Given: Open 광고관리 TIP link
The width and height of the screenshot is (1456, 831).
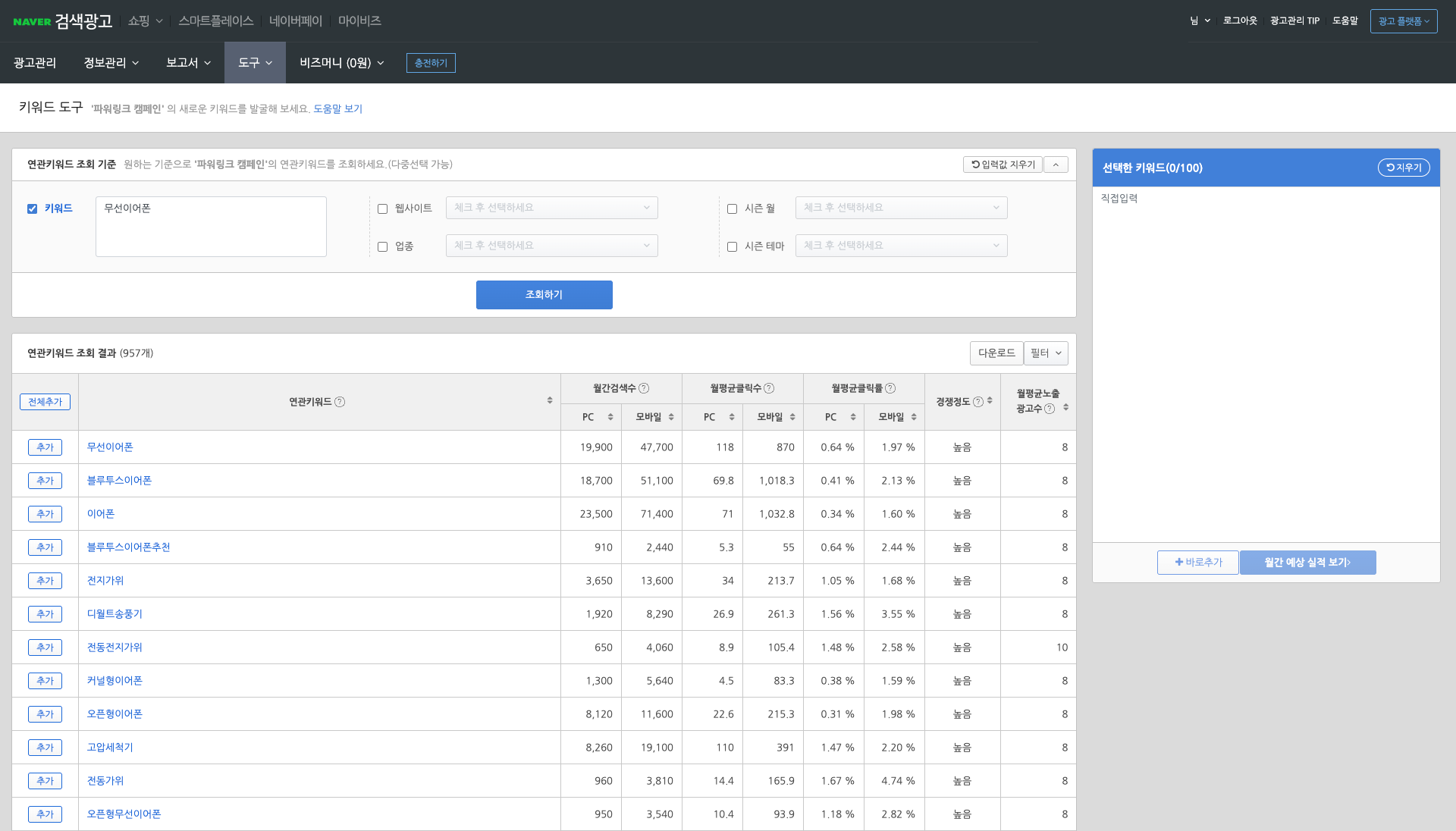Looking at the screenshot, I should click(1295, 21).
